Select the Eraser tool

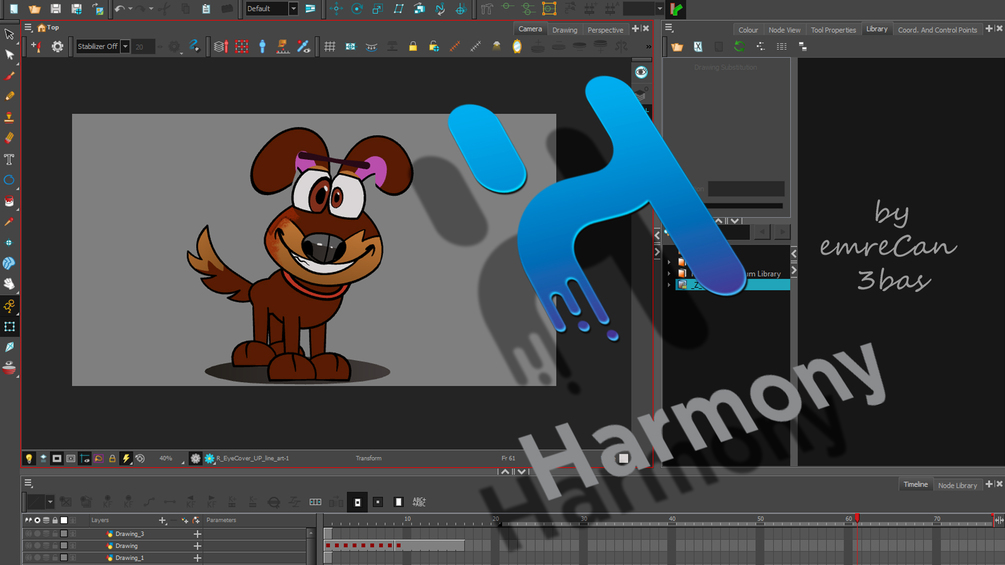pos(9,138)
